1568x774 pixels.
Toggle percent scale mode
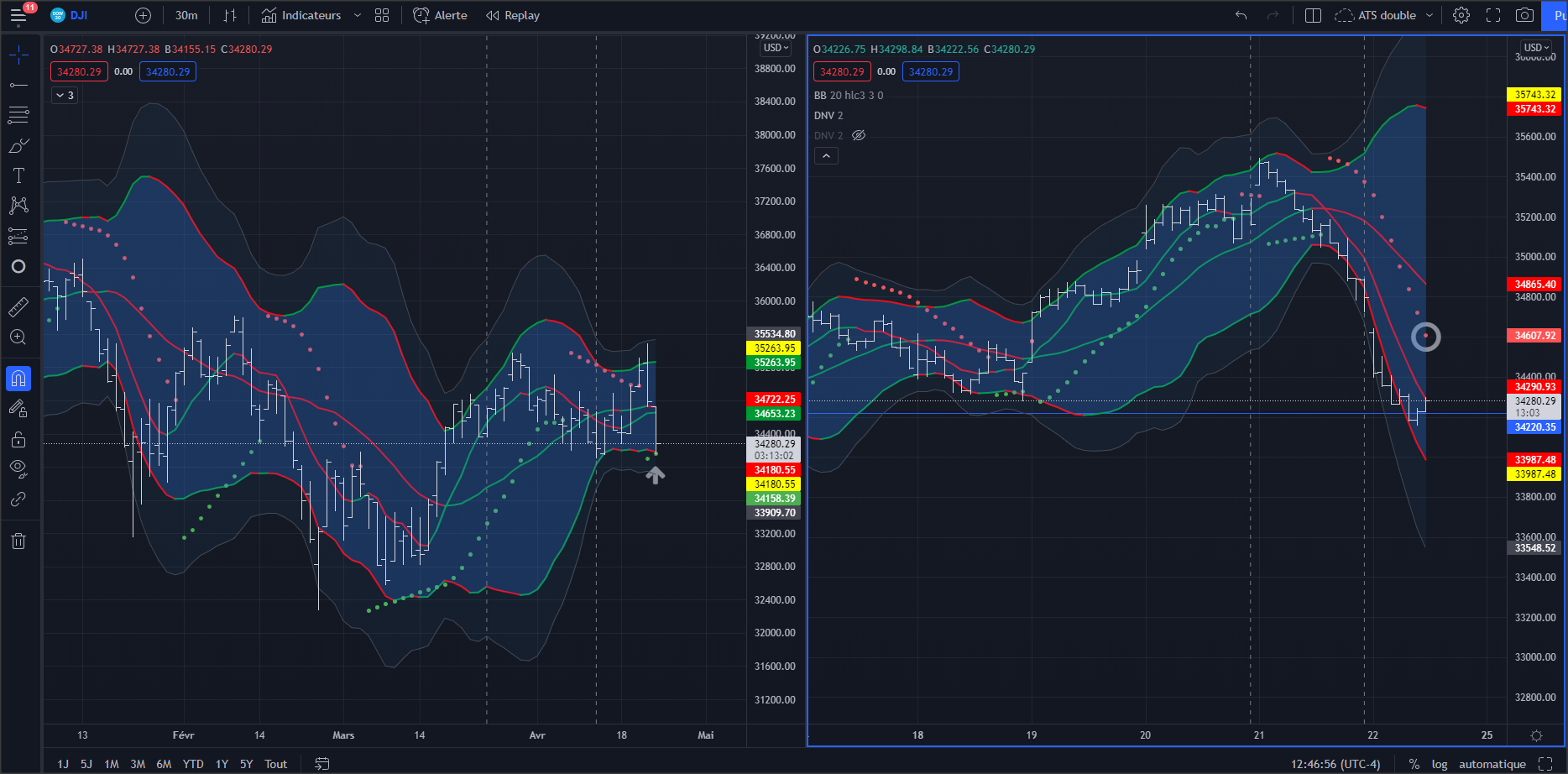click(1414, 764)
